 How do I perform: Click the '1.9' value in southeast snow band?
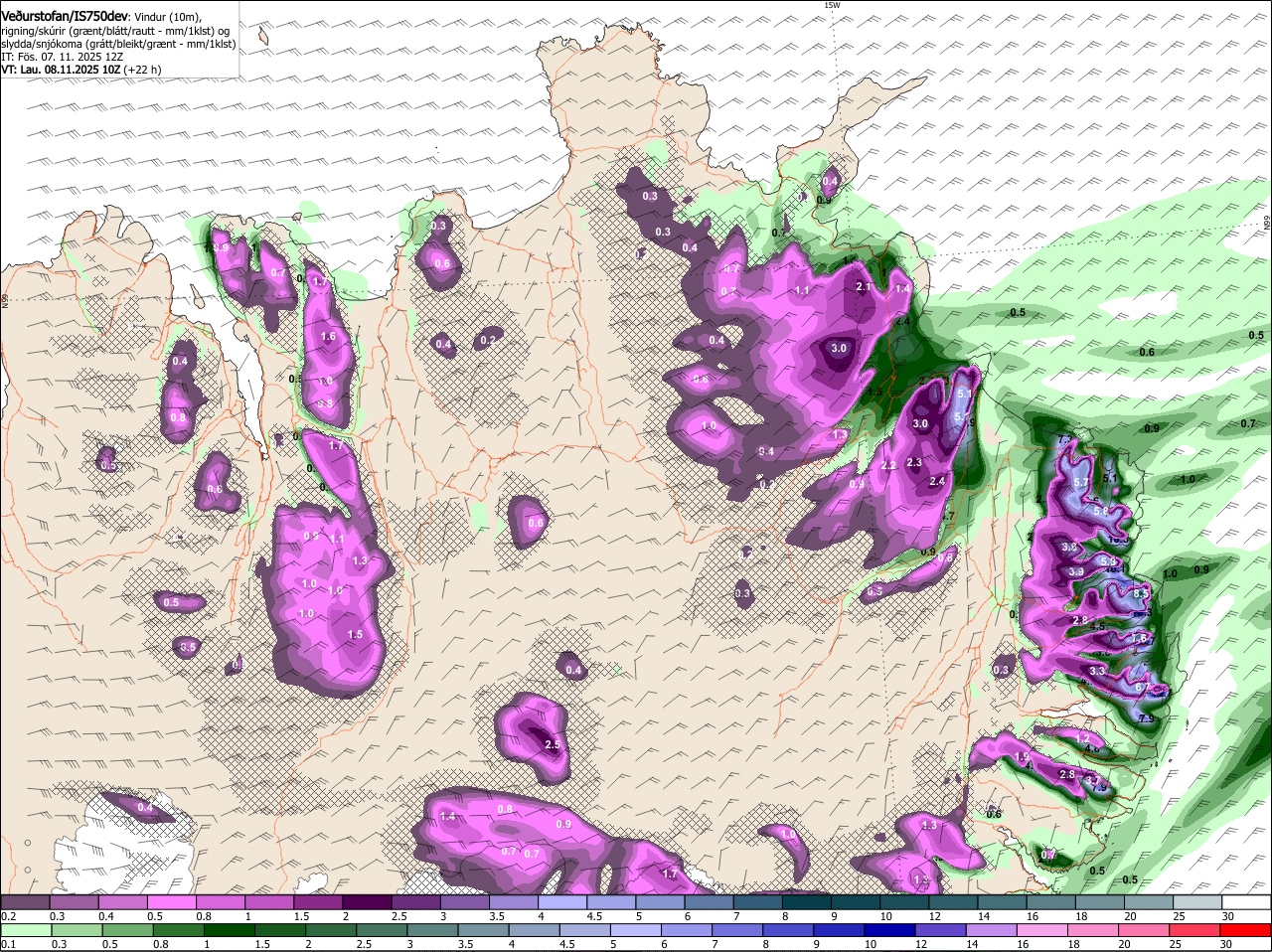[x=1023, y=757]
